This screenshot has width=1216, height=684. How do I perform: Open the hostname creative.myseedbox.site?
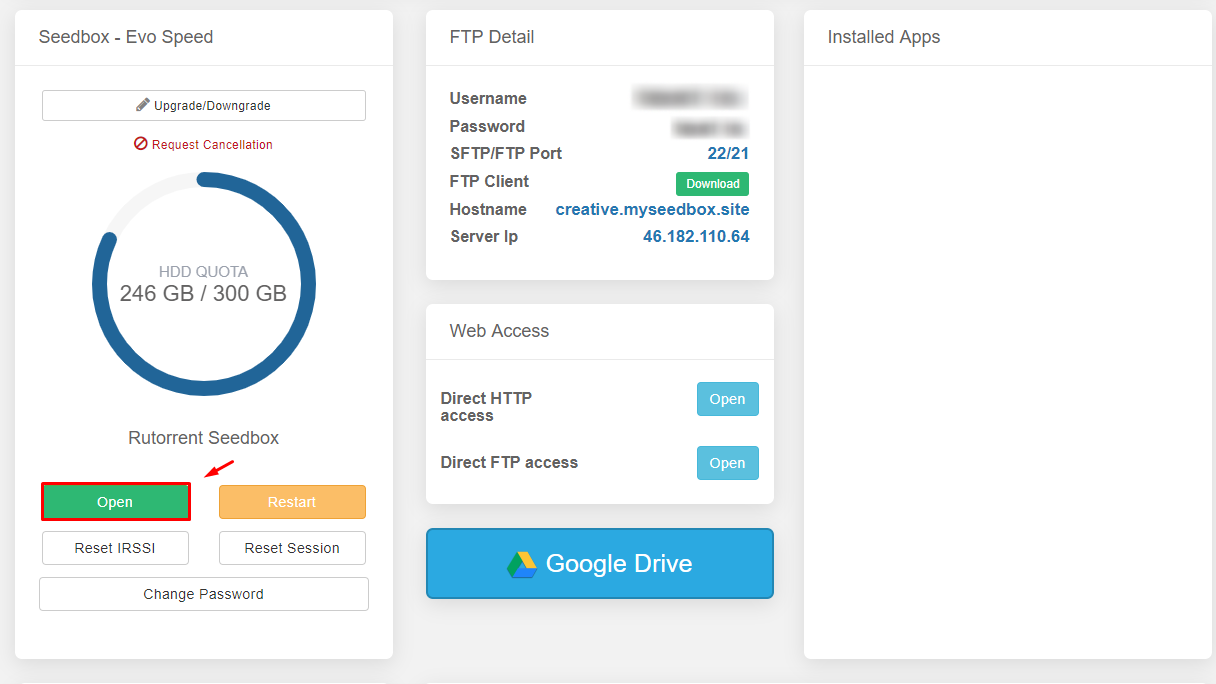pyautogui.click(x=652, y=209)
